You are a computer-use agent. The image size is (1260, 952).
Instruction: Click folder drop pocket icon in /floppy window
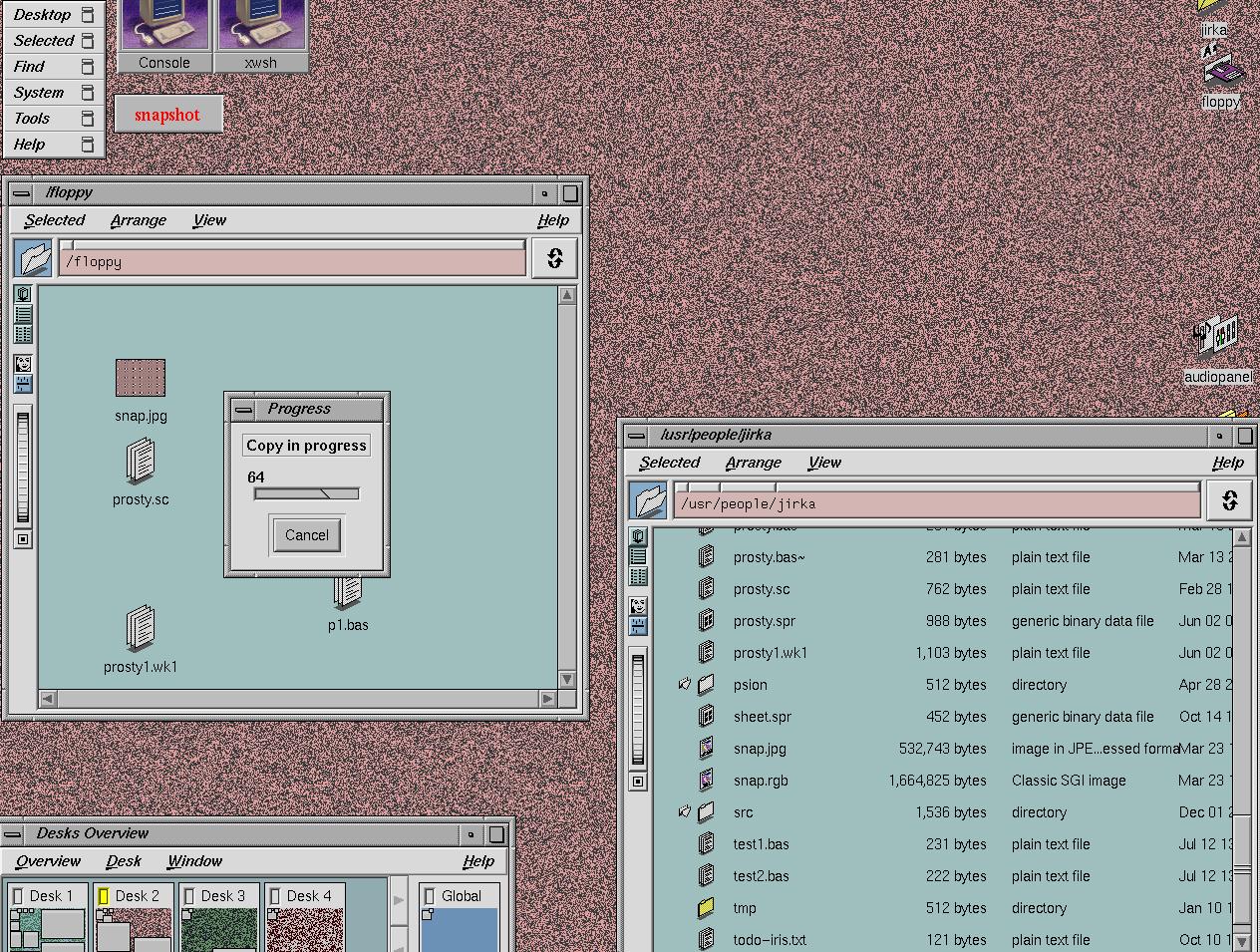34,259
